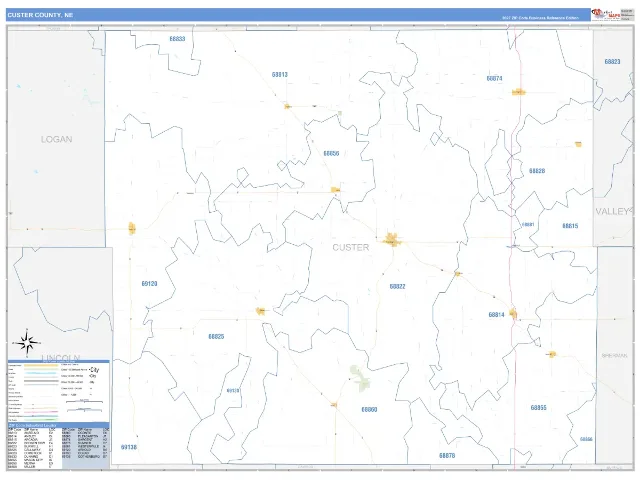Image resolution: width=640 pixels, height=480 pixels.
Task: Click the large City sample text in legend
Action: (x=94, y=370)
